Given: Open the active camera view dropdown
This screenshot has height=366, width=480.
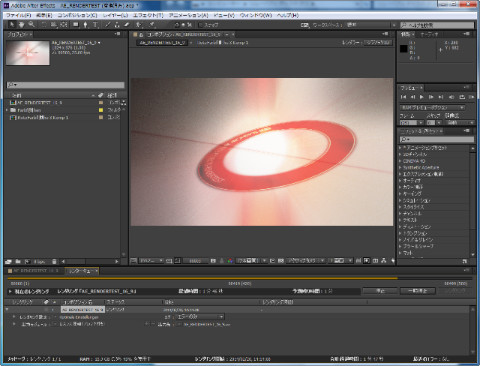Looking at the screenshot, I should pyautogui.click(x=305, y=261).
